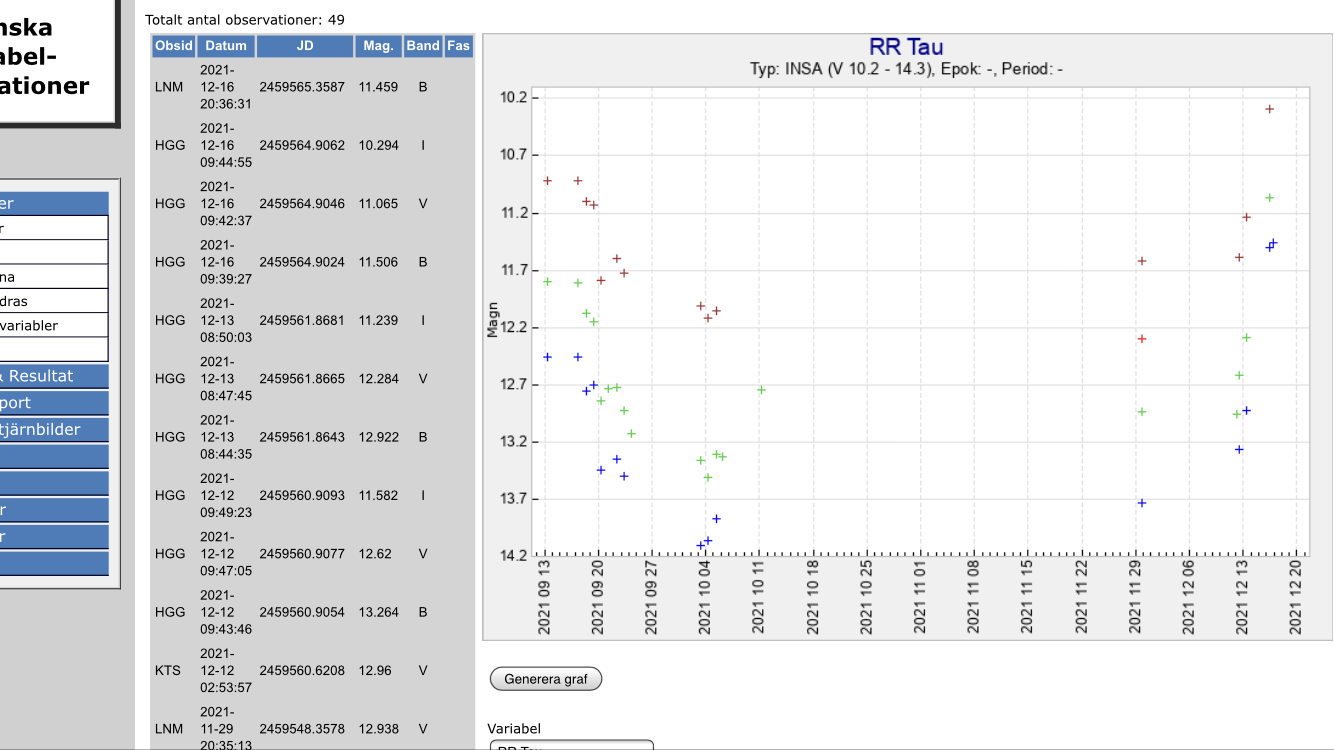This screenshot has width=1334, height=750.
Task: Click the lone green point at 2021 10 11
Action: click(761, 390)
